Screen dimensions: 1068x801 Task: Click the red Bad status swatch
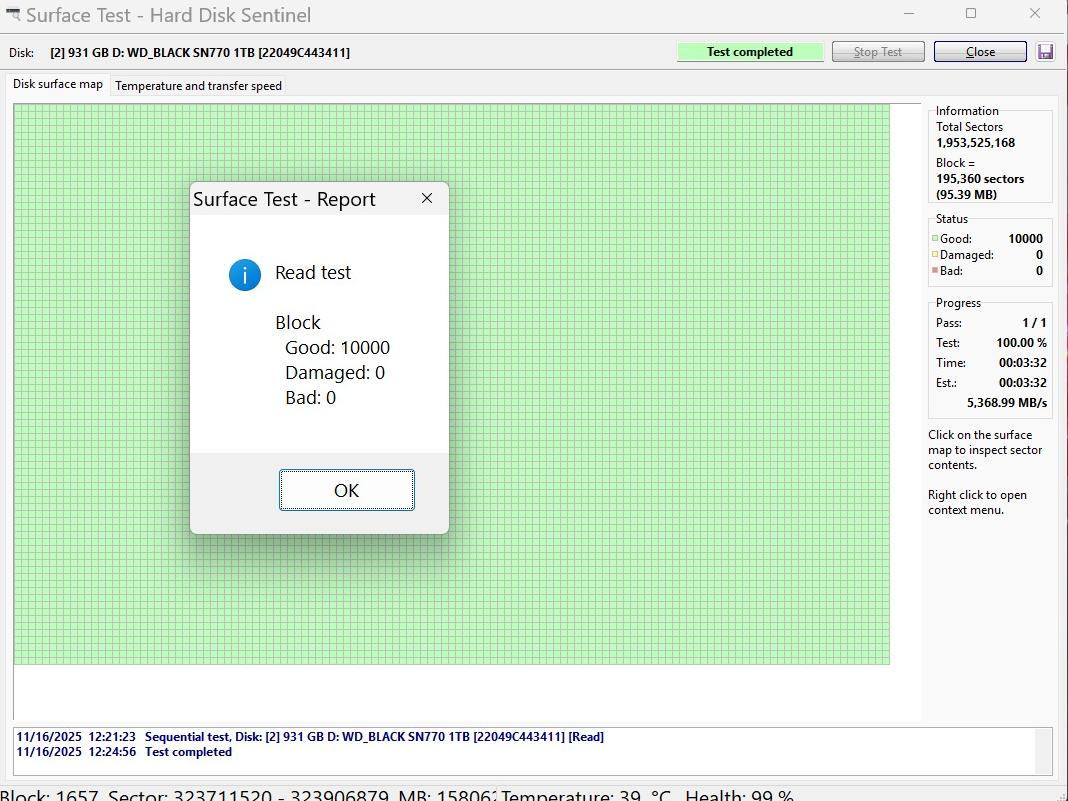pos(935,271)
